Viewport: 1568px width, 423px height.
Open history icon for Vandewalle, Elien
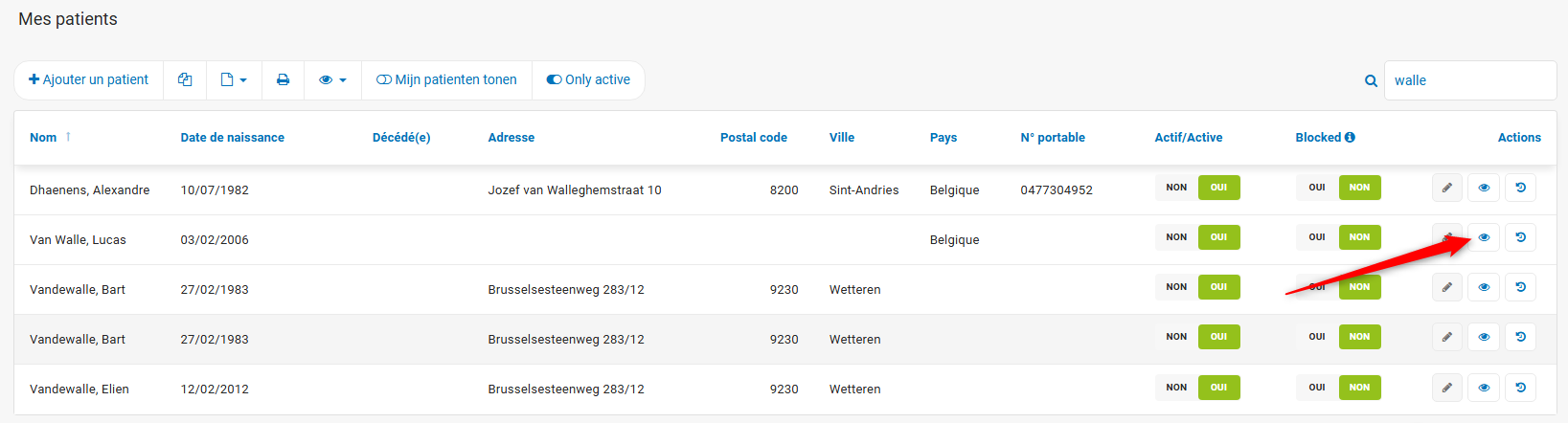[1520, 388]
